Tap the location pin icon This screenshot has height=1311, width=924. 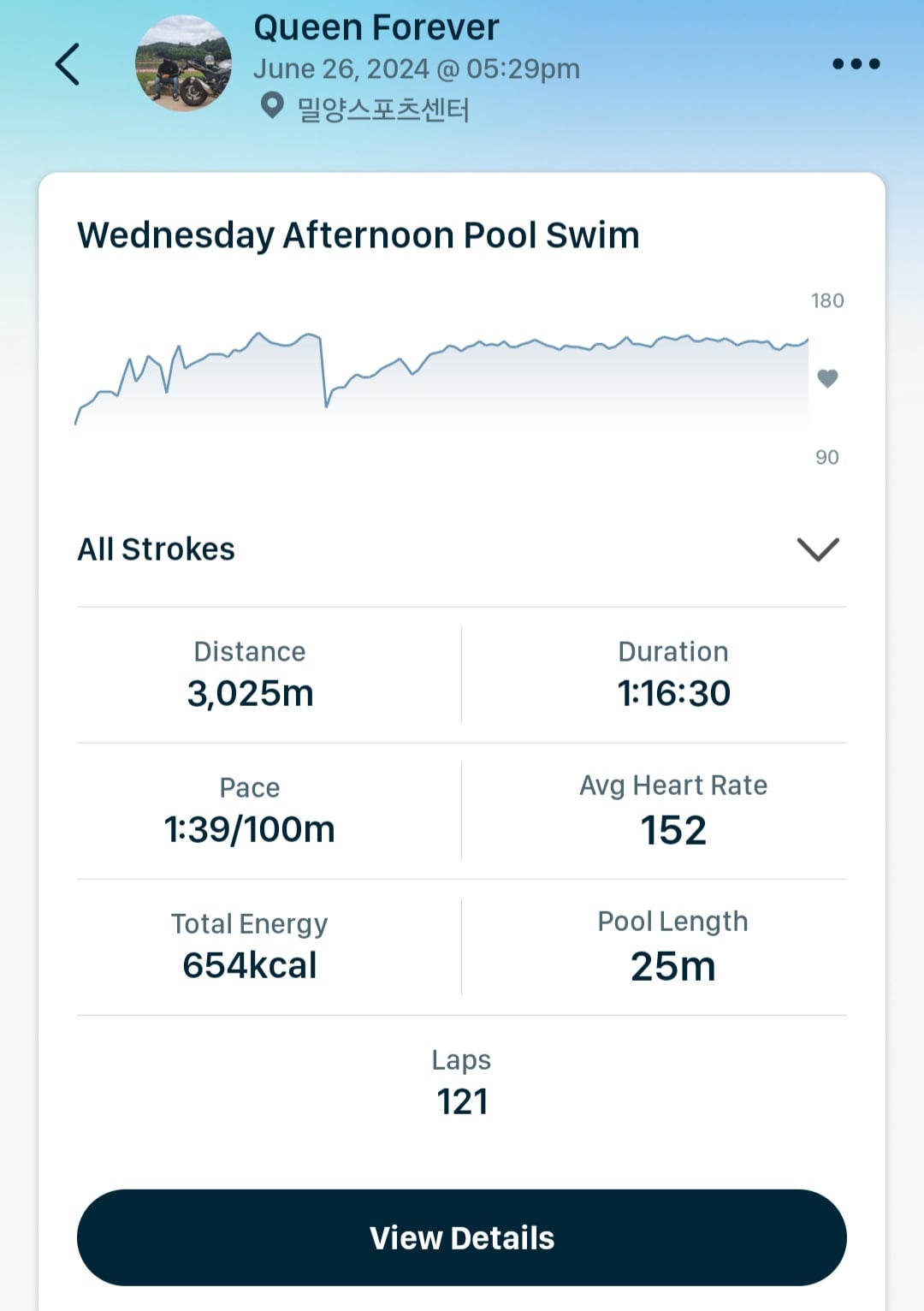click(272, 107)
